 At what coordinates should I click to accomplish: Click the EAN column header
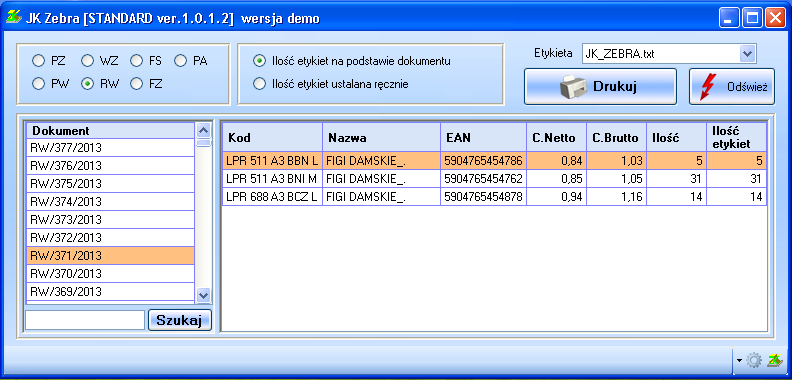coord(483,137)
